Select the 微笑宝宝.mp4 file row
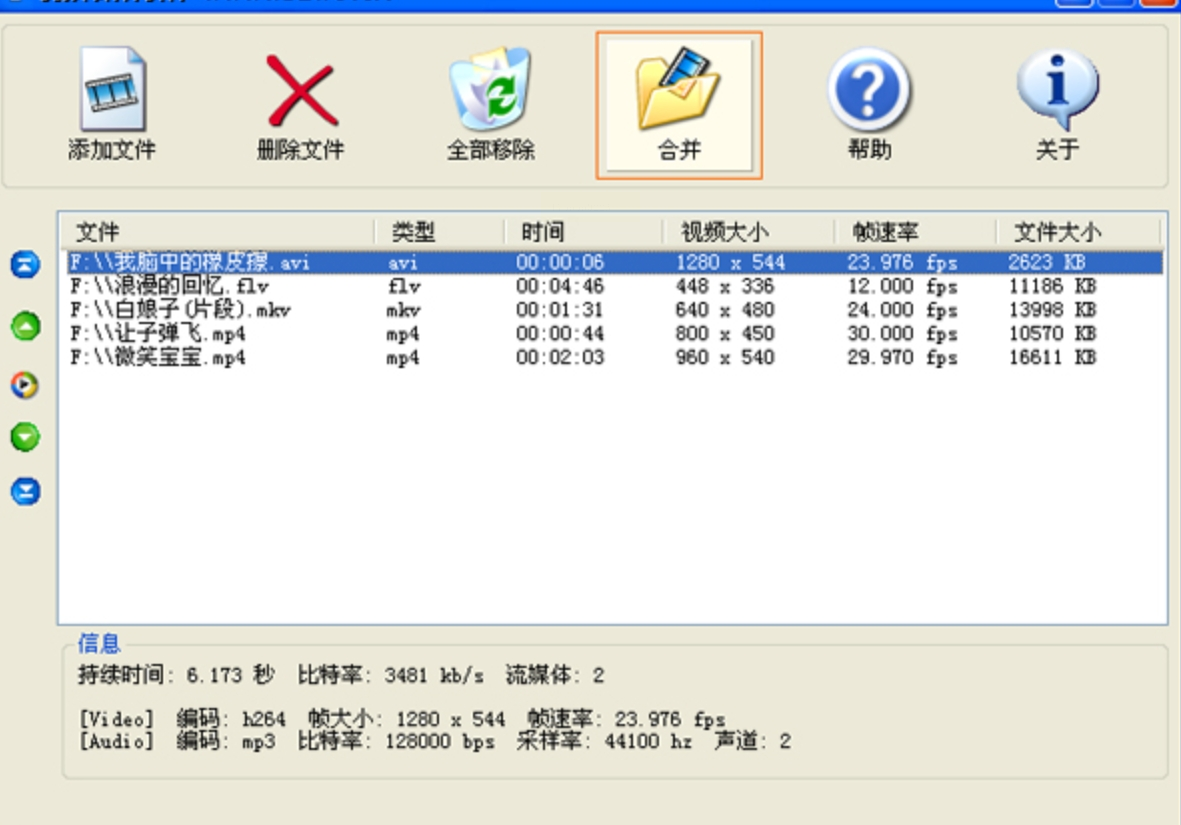The width and height of the screenshot is (1181, 825). [614, 357]
